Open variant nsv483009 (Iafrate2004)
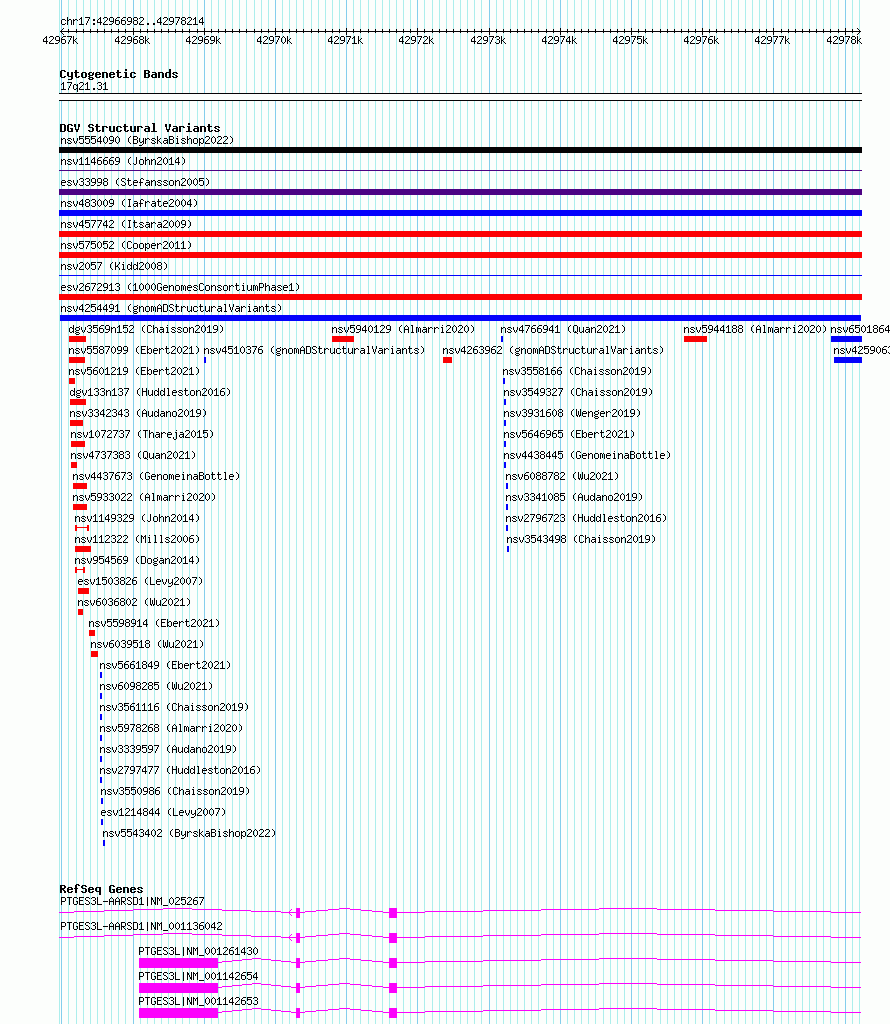The width and height of the screenshot is (890, 1024). [x=129, y=203]
